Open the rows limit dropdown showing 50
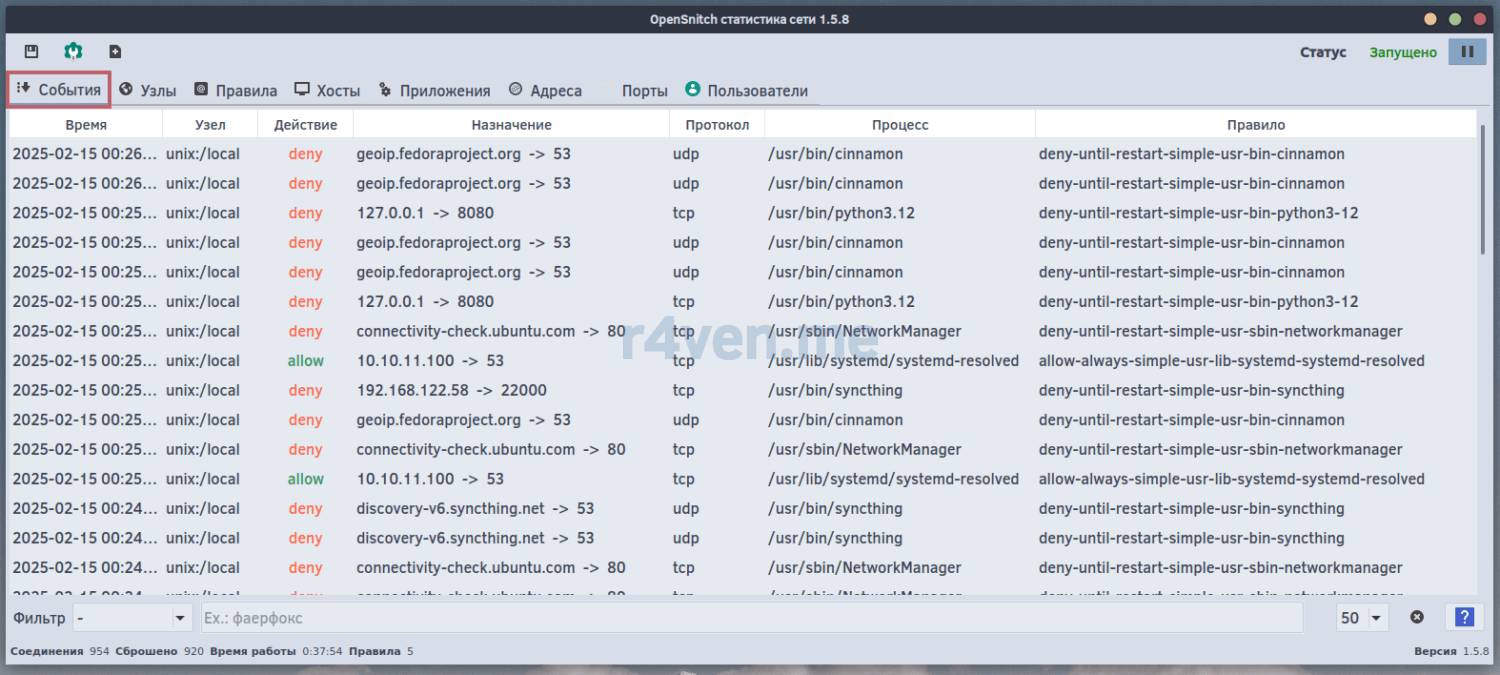The height and width of the screenshot is (675, 1500). pos(1363,618)
